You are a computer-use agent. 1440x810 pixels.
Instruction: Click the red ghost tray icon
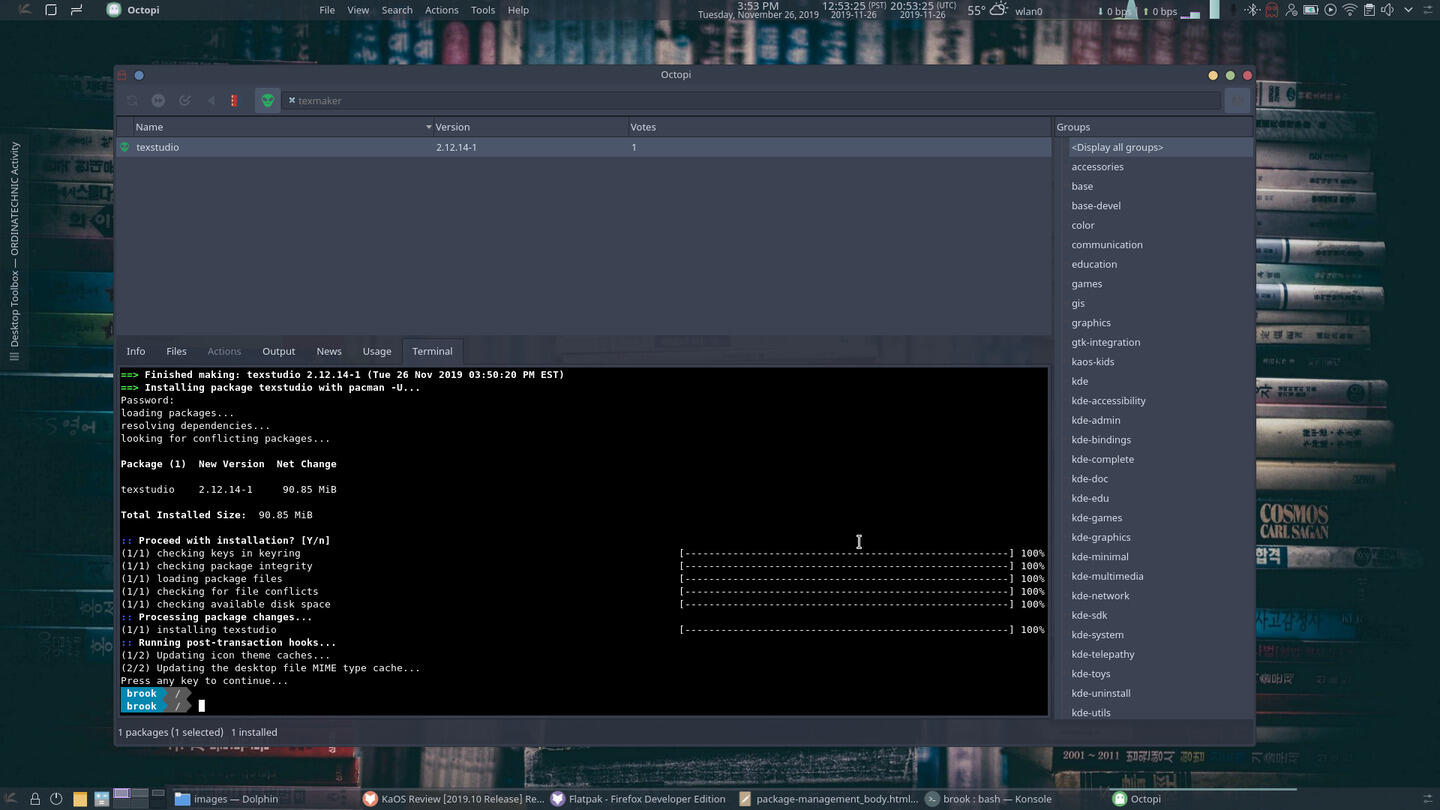1271,10
